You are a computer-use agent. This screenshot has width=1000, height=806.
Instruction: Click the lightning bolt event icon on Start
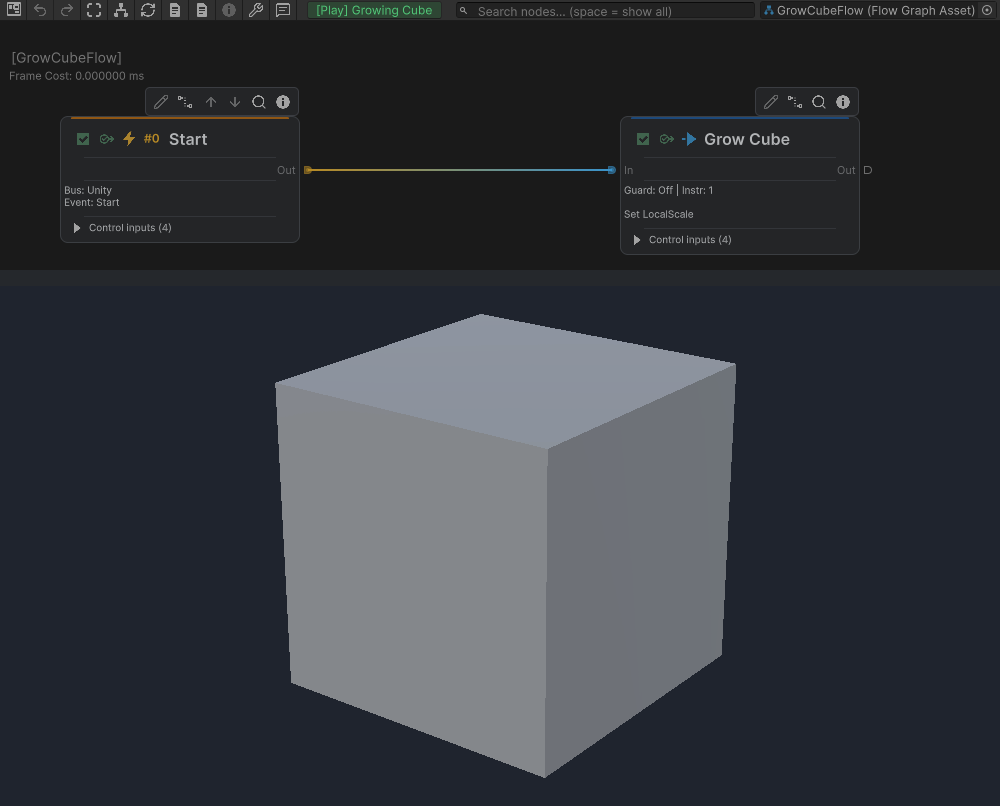pos(129,138)
